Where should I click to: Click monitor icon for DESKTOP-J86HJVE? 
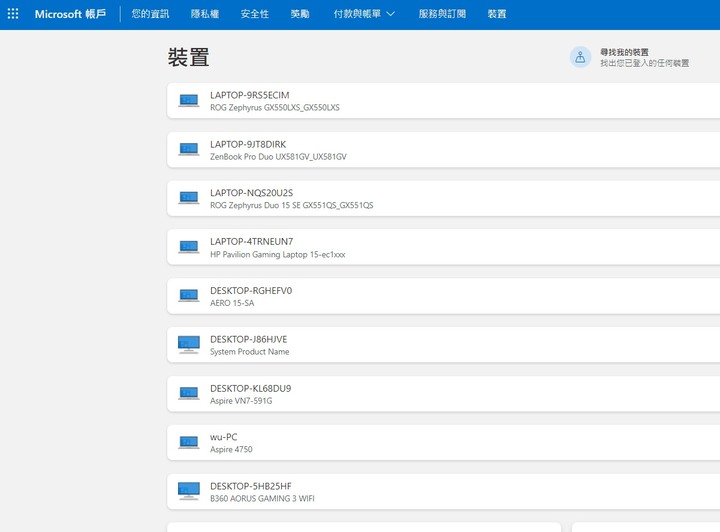pyautogui.click(x=189, y=344)
